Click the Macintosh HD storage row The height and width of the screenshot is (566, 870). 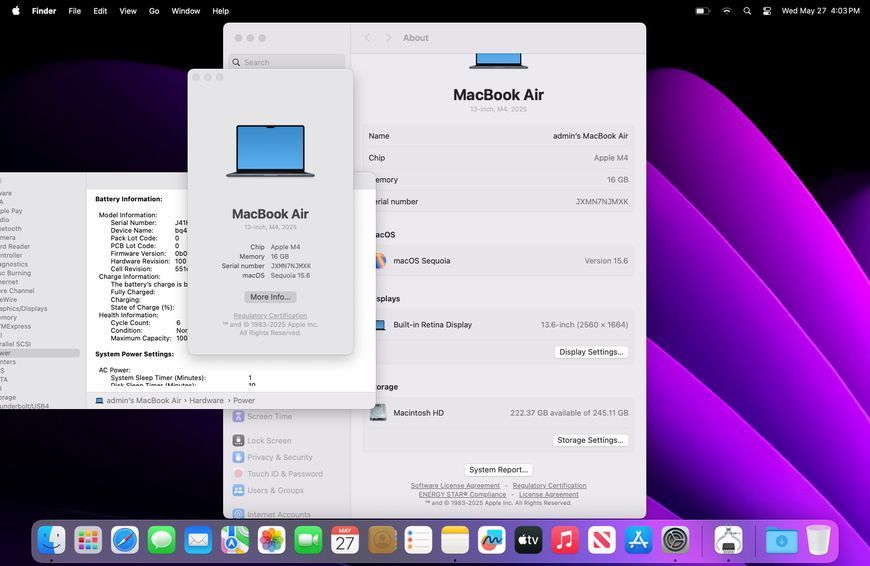[x=498, y=413]
